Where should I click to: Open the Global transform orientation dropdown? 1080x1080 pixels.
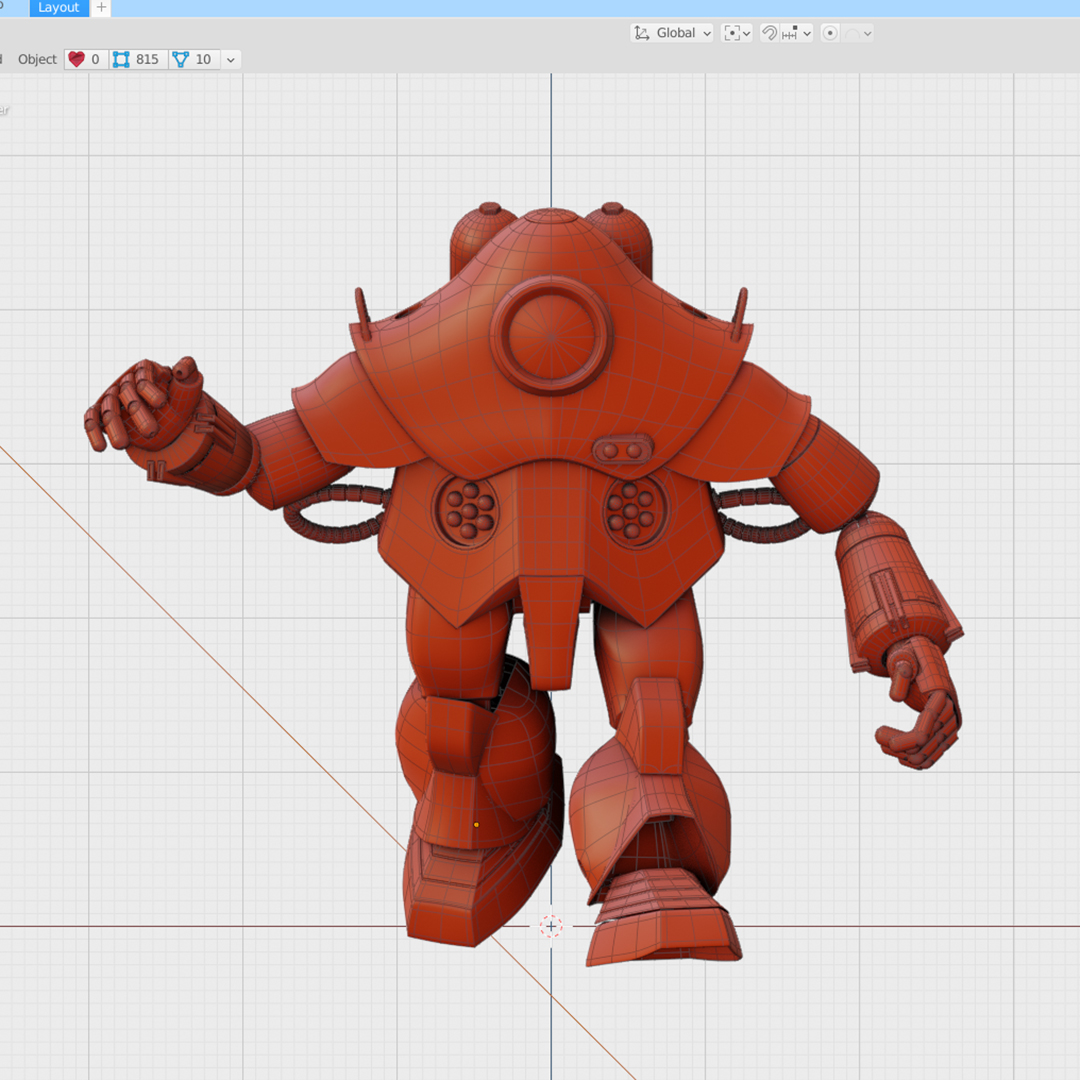[673, 33]
